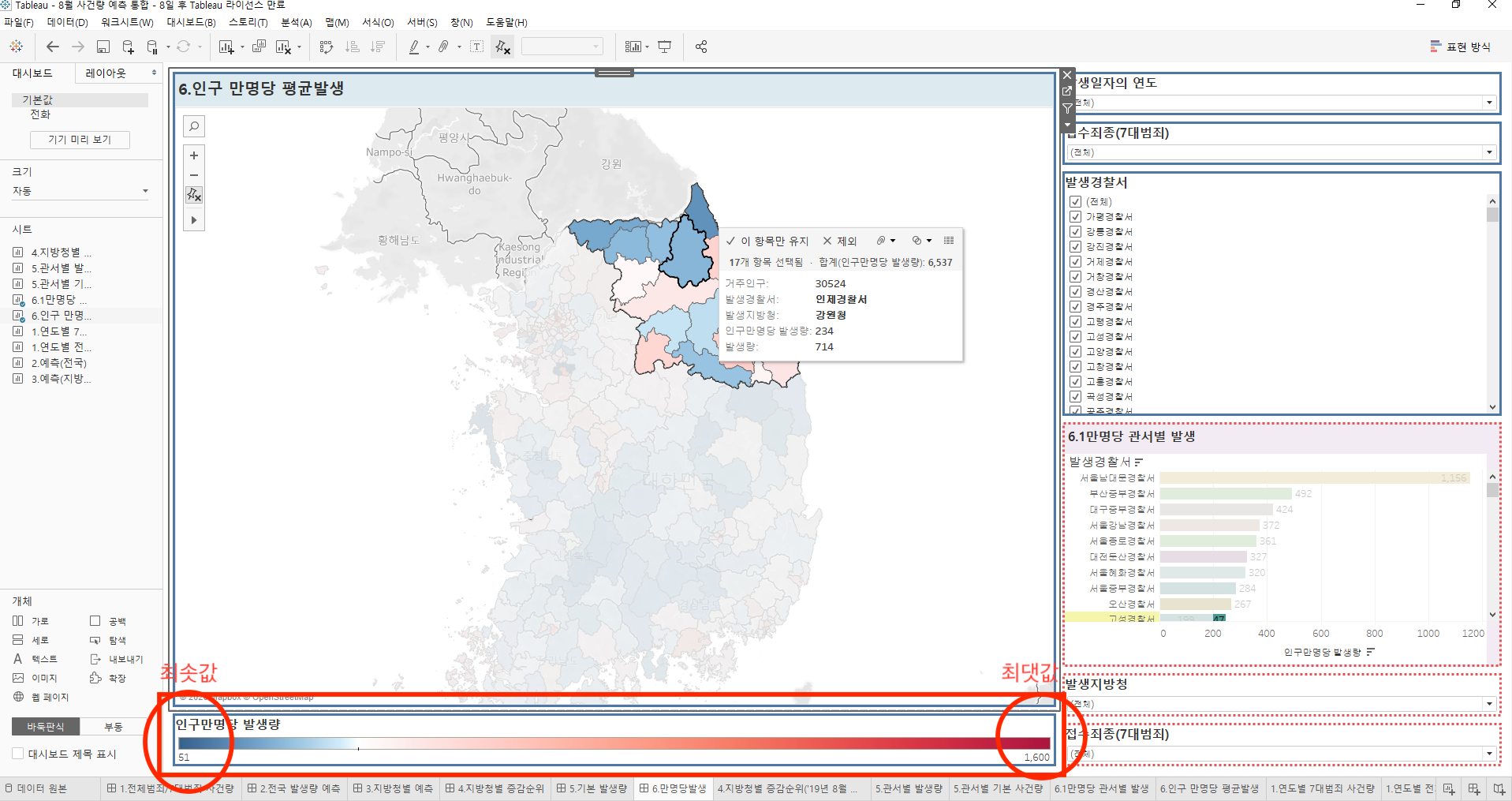Screen dimensions: 1512x801
Task: Open the 데이터 원본 tab
Action: point(37,788)
